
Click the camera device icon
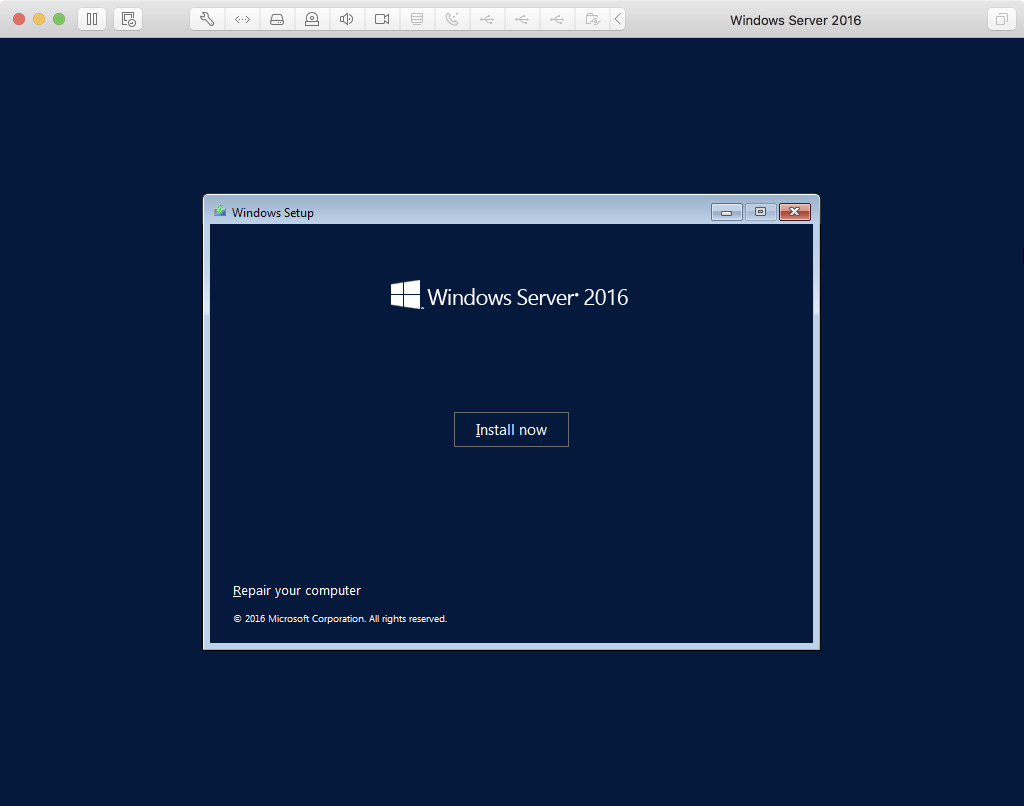point(382,19)
